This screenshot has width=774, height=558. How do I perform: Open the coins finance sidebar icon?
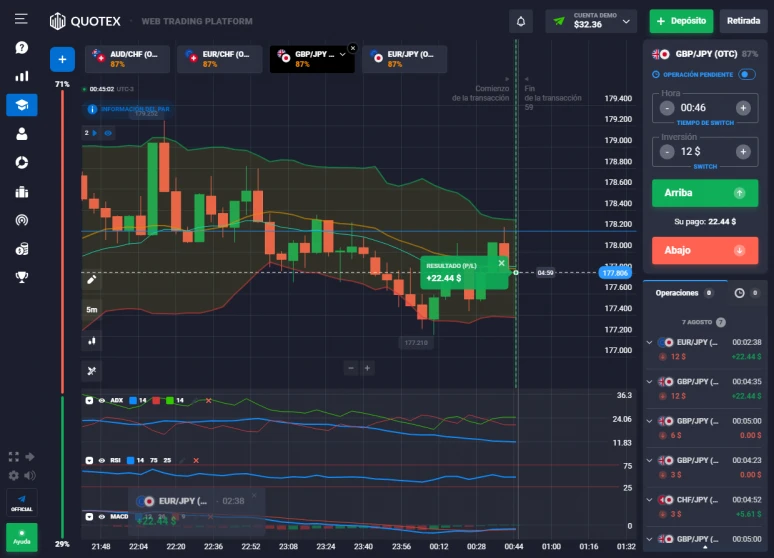21,248
